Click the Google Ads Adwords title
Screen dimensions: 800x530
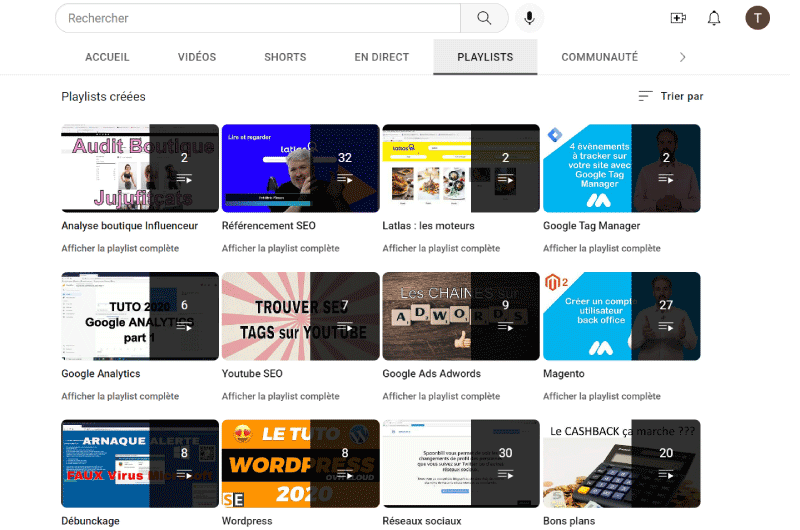pos(432,373)
